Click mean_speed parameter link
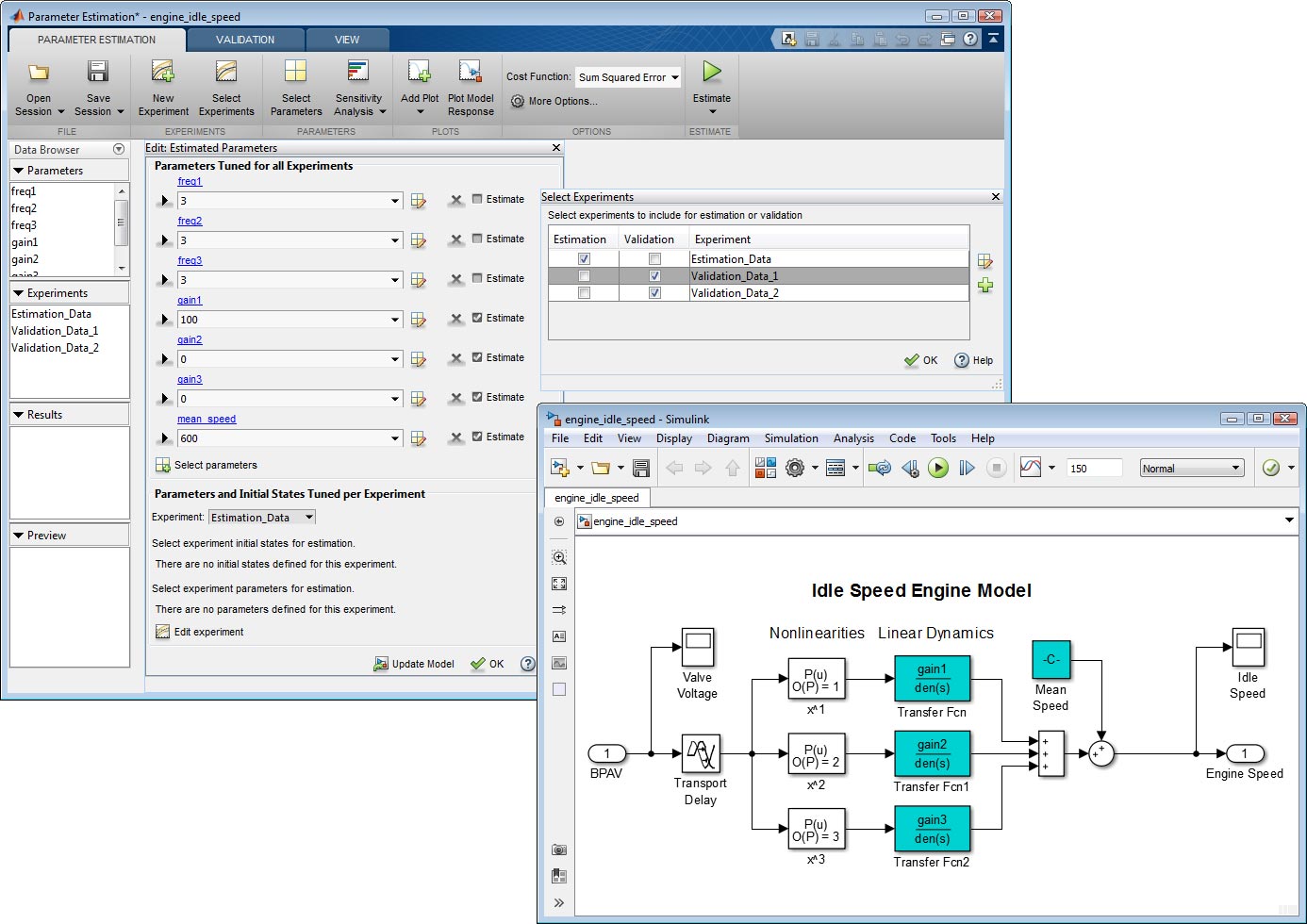The height and width of the screenshot is (924, 1307). pos(207,419)
